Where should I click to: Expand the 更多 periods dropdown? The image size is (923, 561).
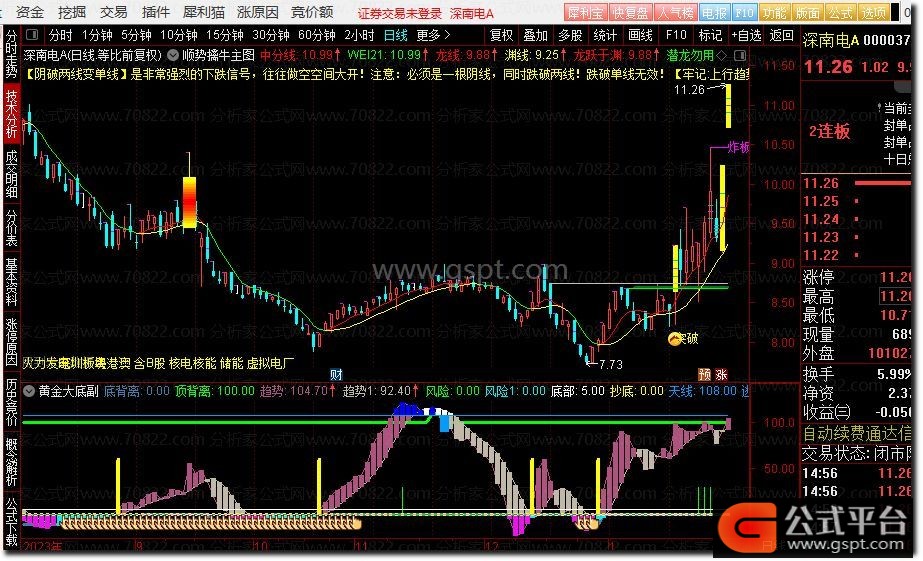tap(433, 35)
